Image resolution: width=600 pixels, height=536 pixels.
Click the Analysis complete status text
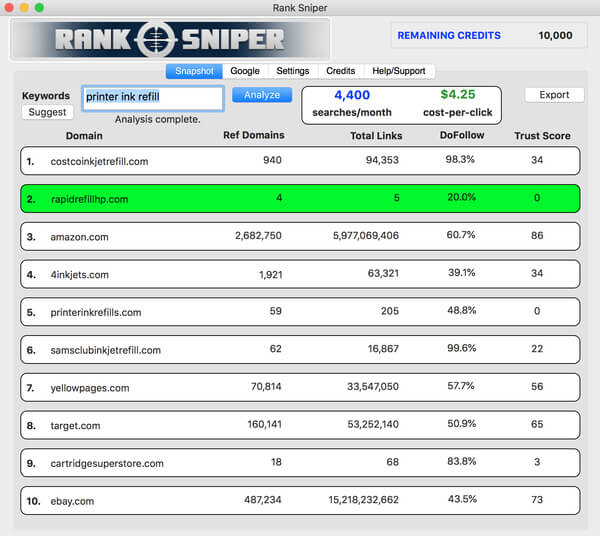click(x=158, y=119)
